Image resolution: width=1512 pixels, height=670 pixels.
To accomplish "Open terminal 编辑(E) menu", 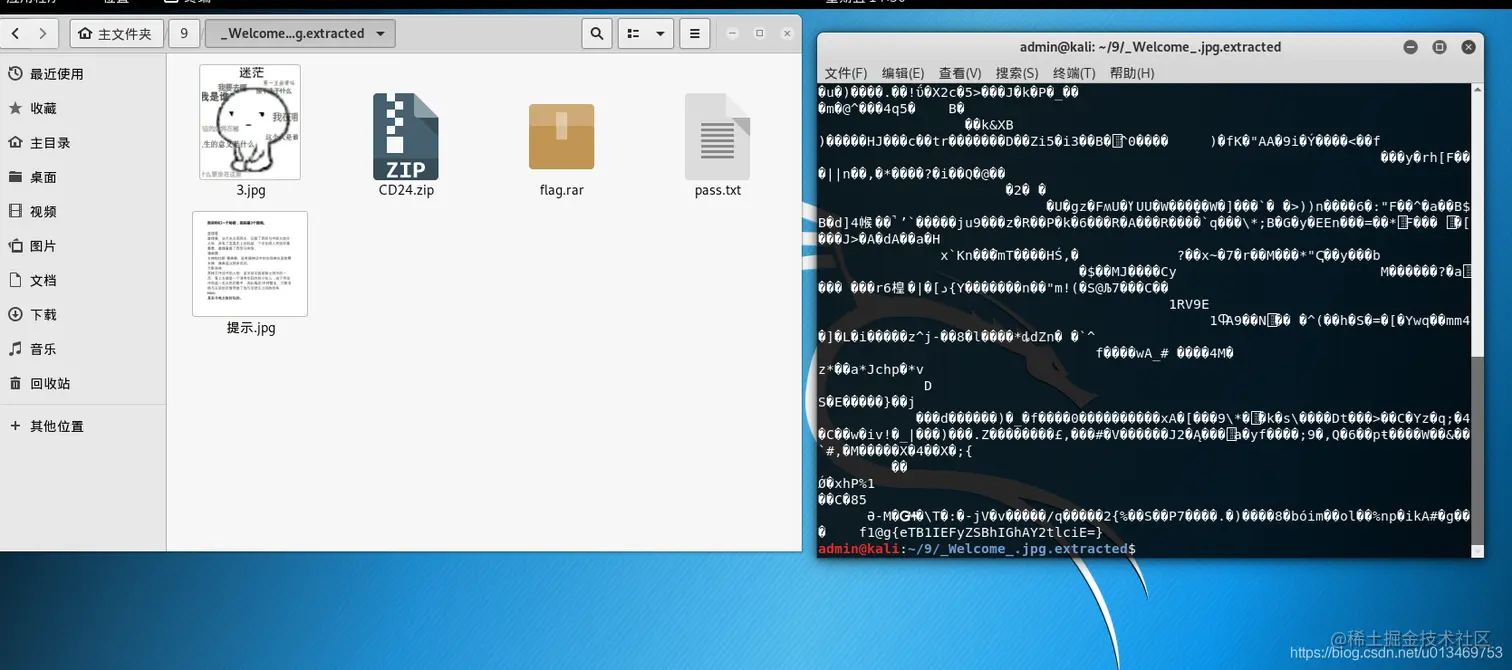I will pos(903,73).
